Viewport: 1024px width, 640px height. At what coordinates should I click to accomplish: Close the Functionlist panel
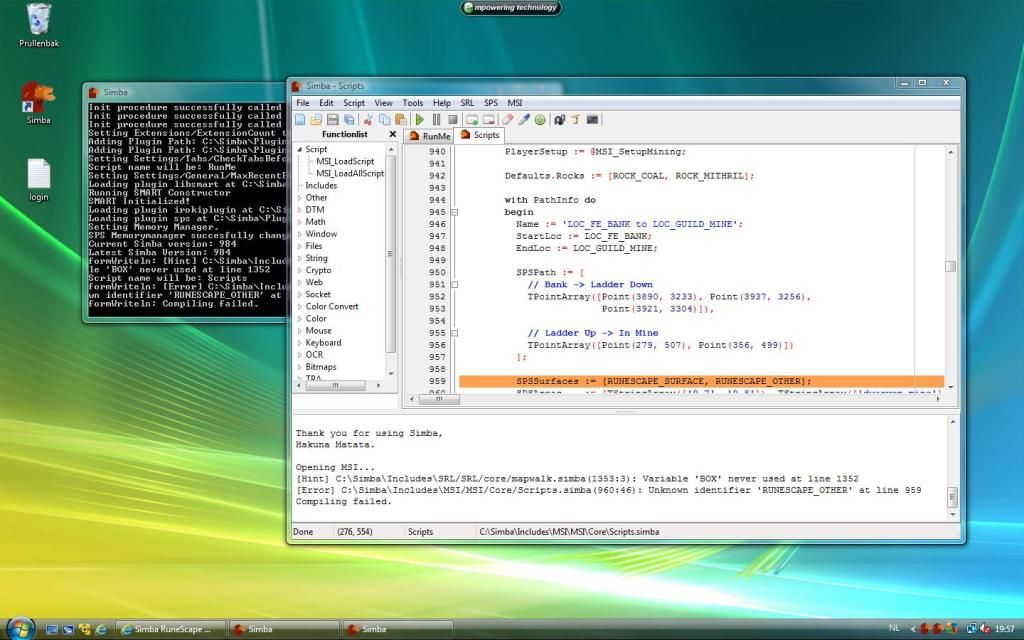point(392,134)
